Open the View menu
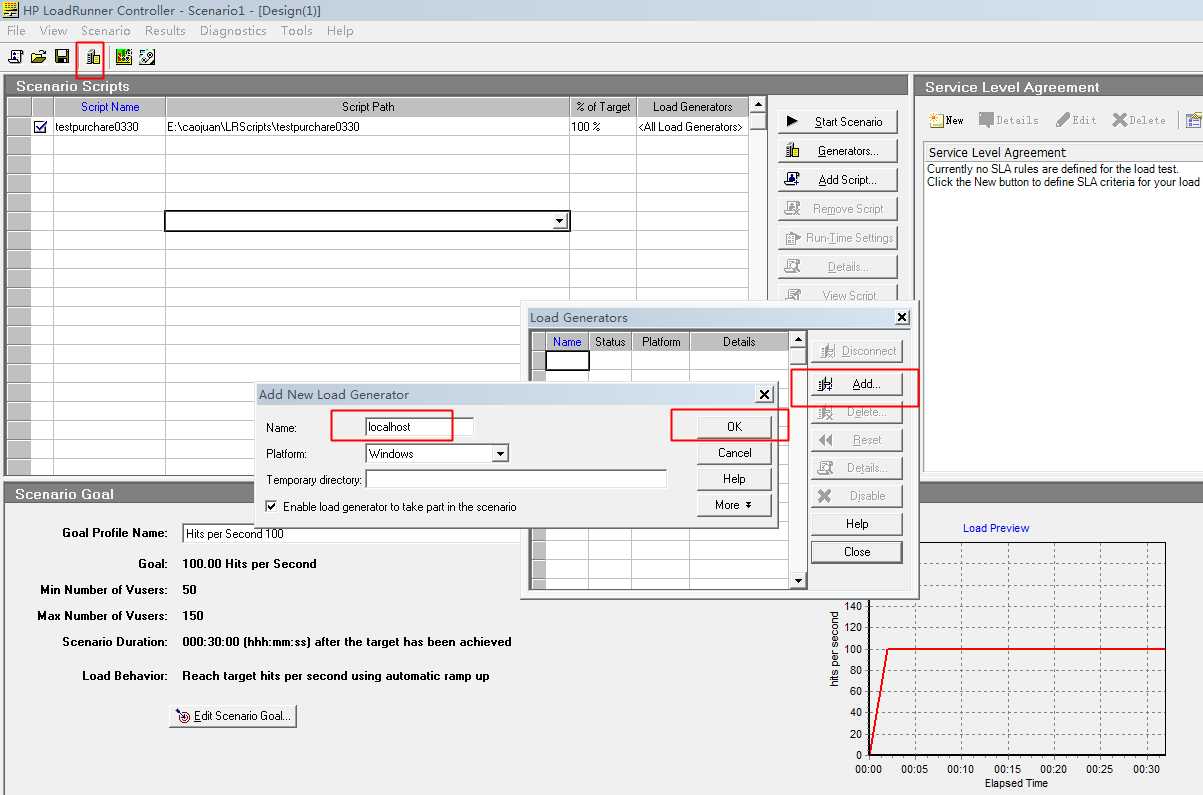This screenshot has height=795, width=1203. point(54,31)
